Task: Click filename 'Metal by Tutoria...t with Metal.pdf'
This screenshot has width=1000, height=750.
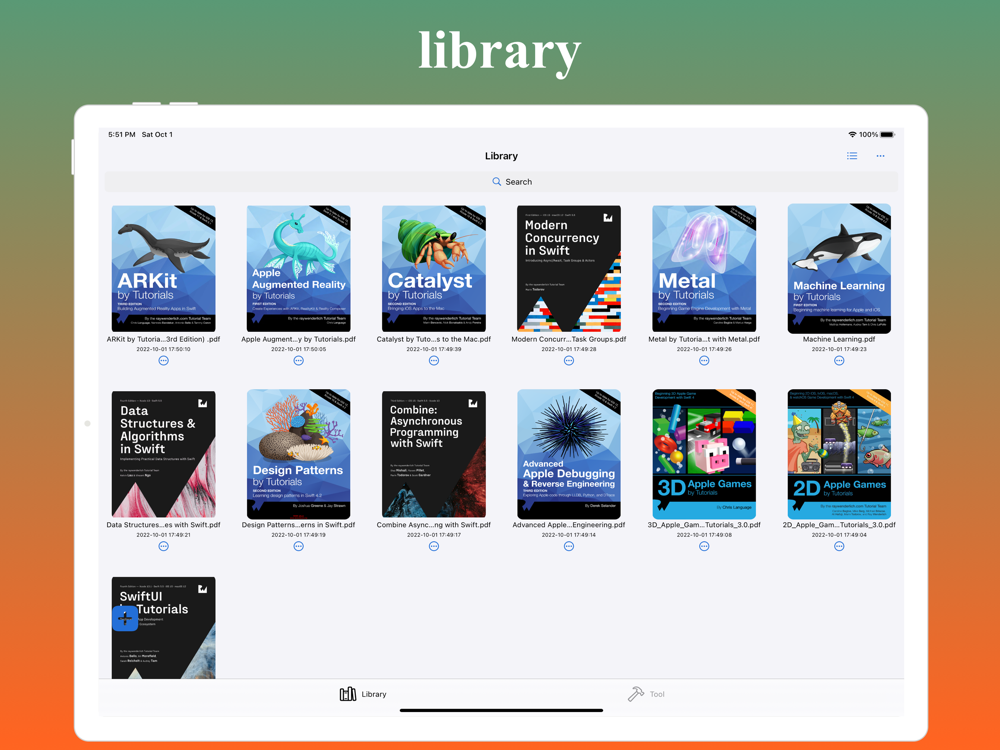Action: [704, 339]
